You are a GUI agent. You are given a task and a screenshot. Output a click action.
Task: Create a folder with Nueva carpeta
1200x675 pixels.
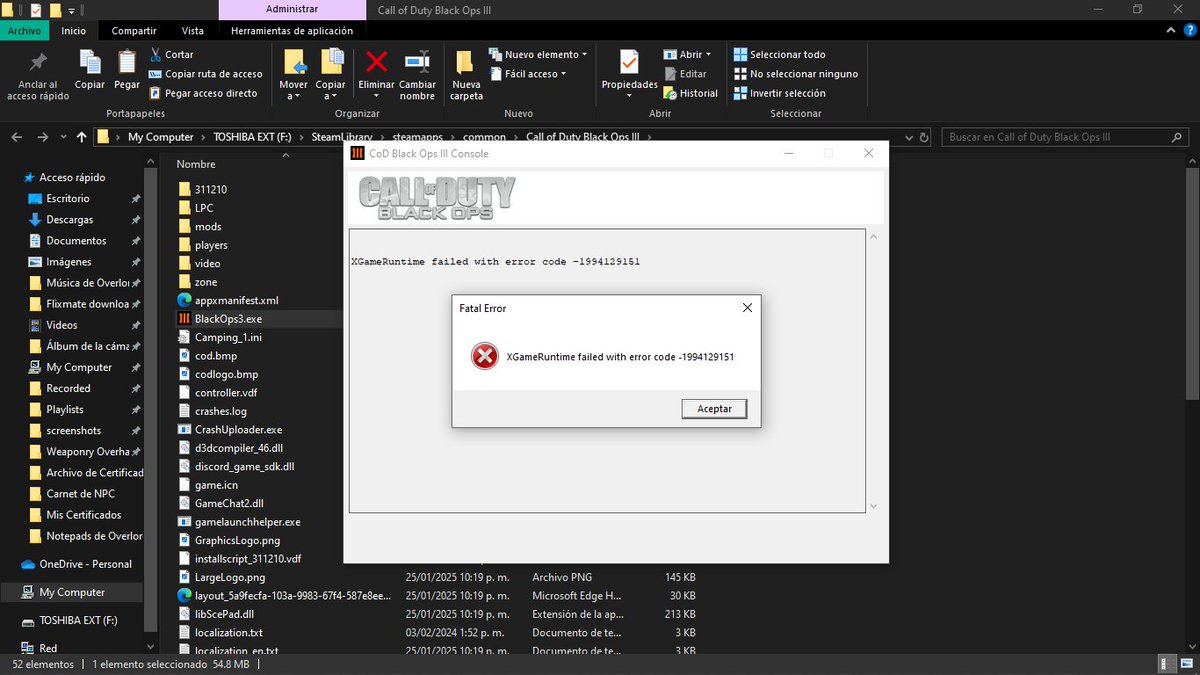(466, 75)
